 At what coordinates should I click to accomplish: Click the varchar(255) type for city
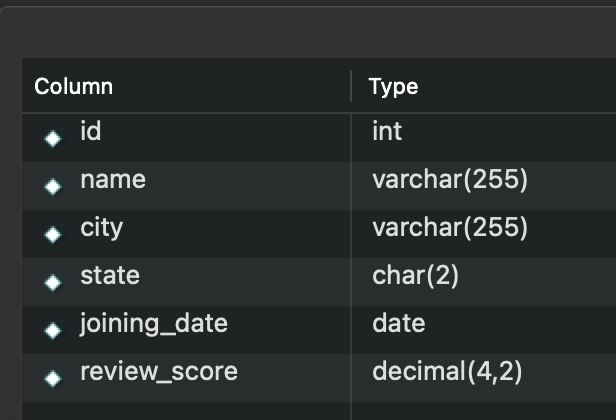[450, 227]
